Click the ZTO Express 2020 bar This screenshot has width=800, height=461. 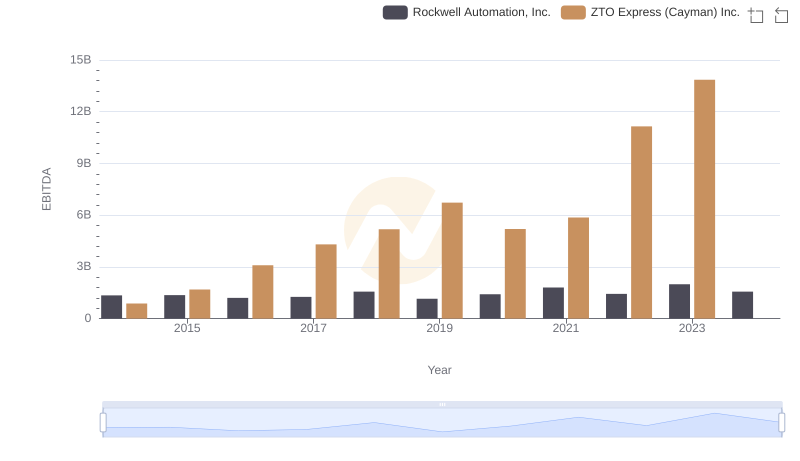515,274
